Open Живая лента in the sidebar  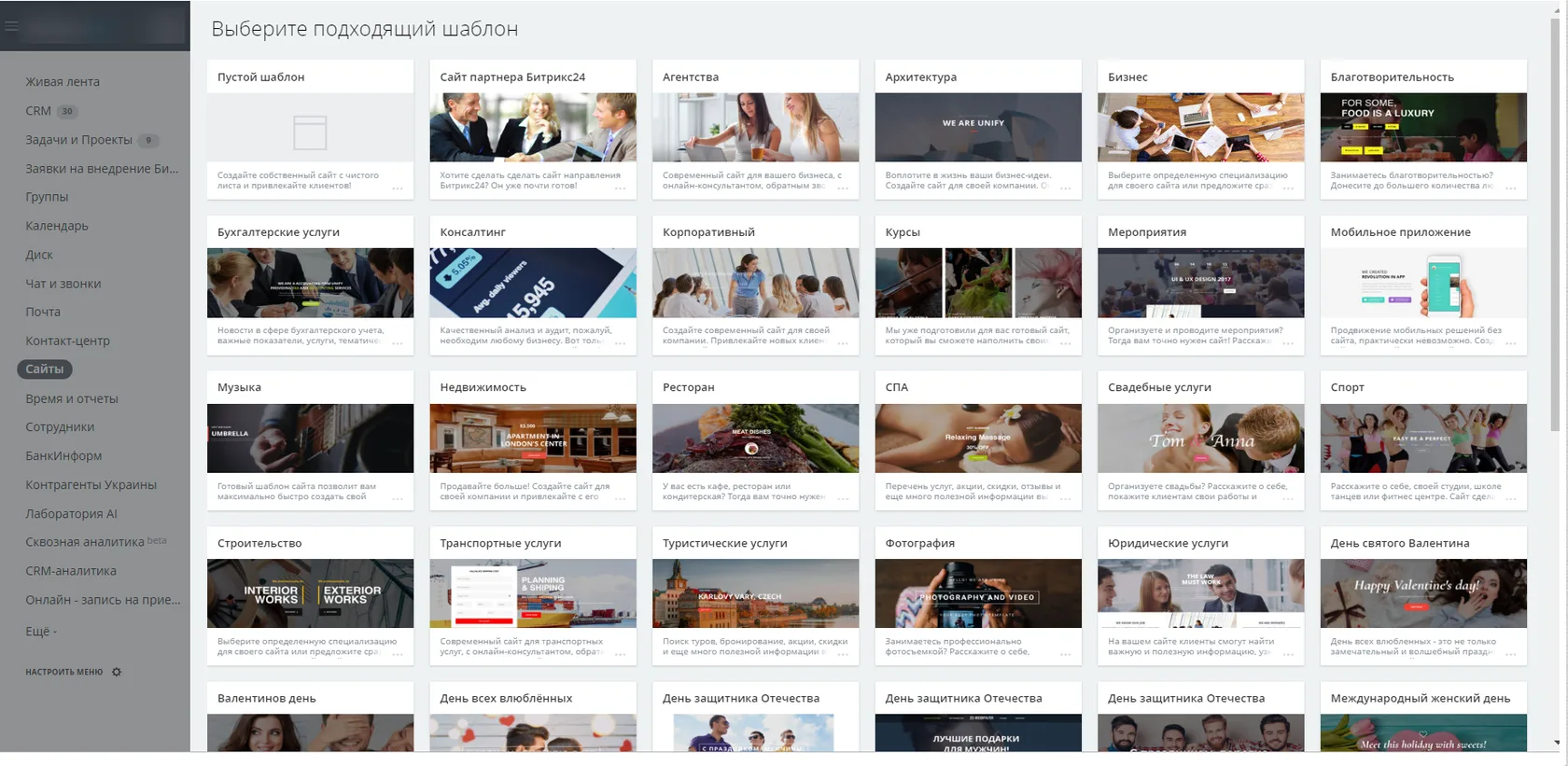click(x=63, y=82)
